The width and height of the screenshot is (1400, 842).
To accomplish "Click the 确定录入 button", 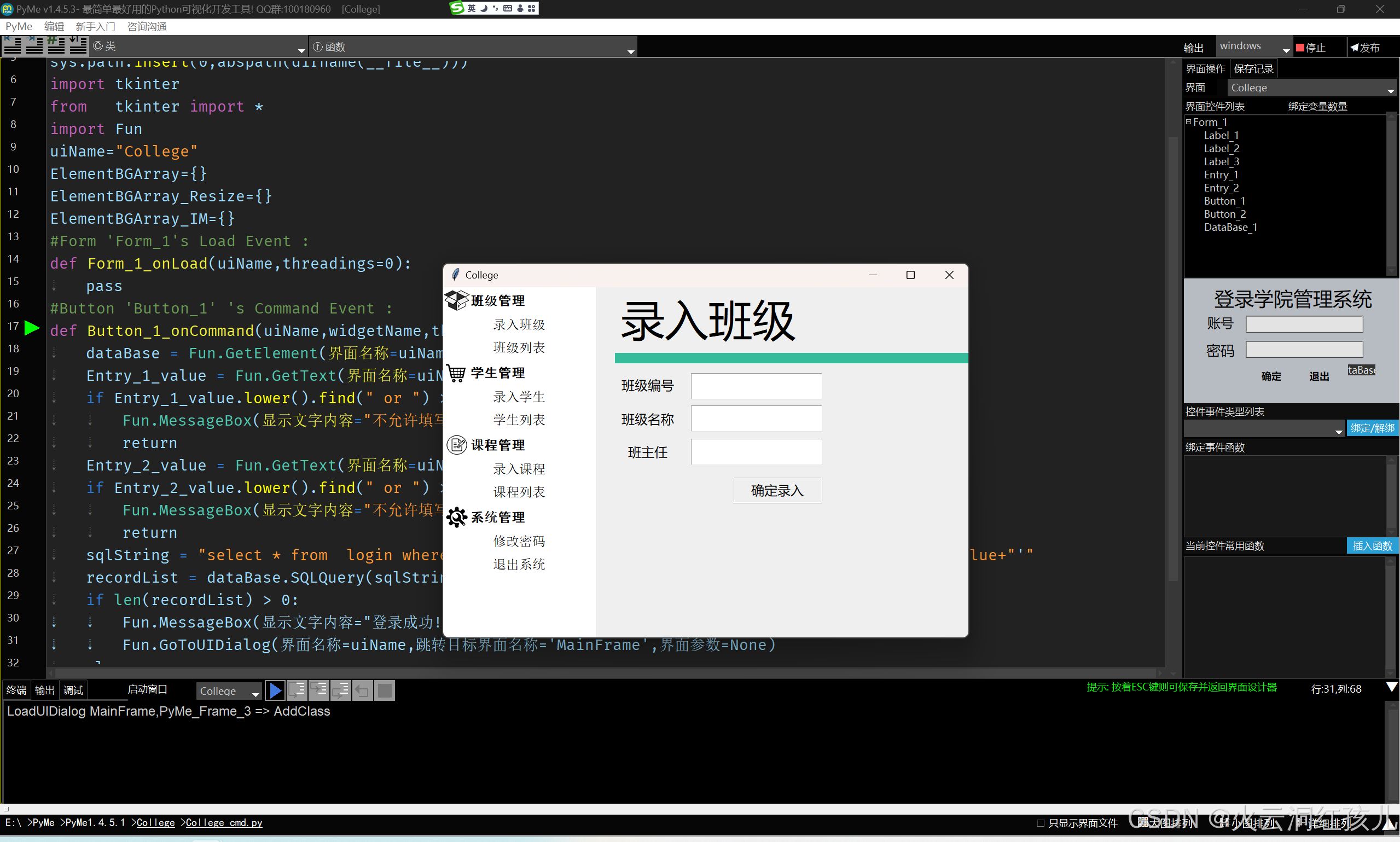I will [x=777, y=491].
